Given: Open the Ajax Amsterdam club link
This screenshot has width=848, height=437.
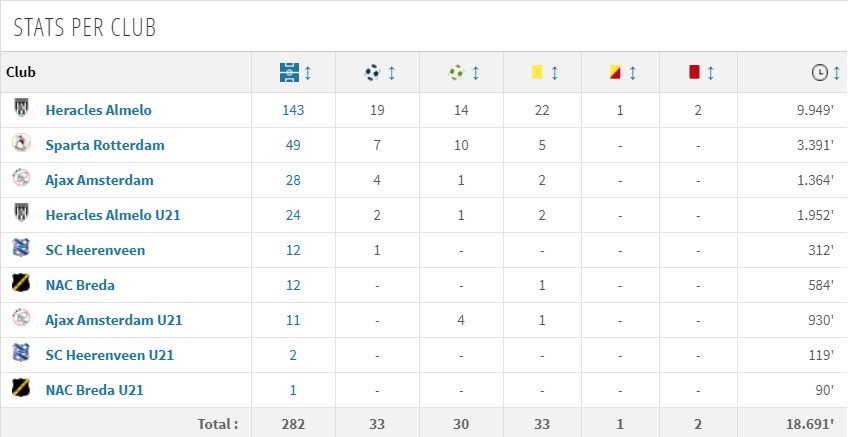Looking at the screenshot, I should pyautogui.click(x=100, y=180).
